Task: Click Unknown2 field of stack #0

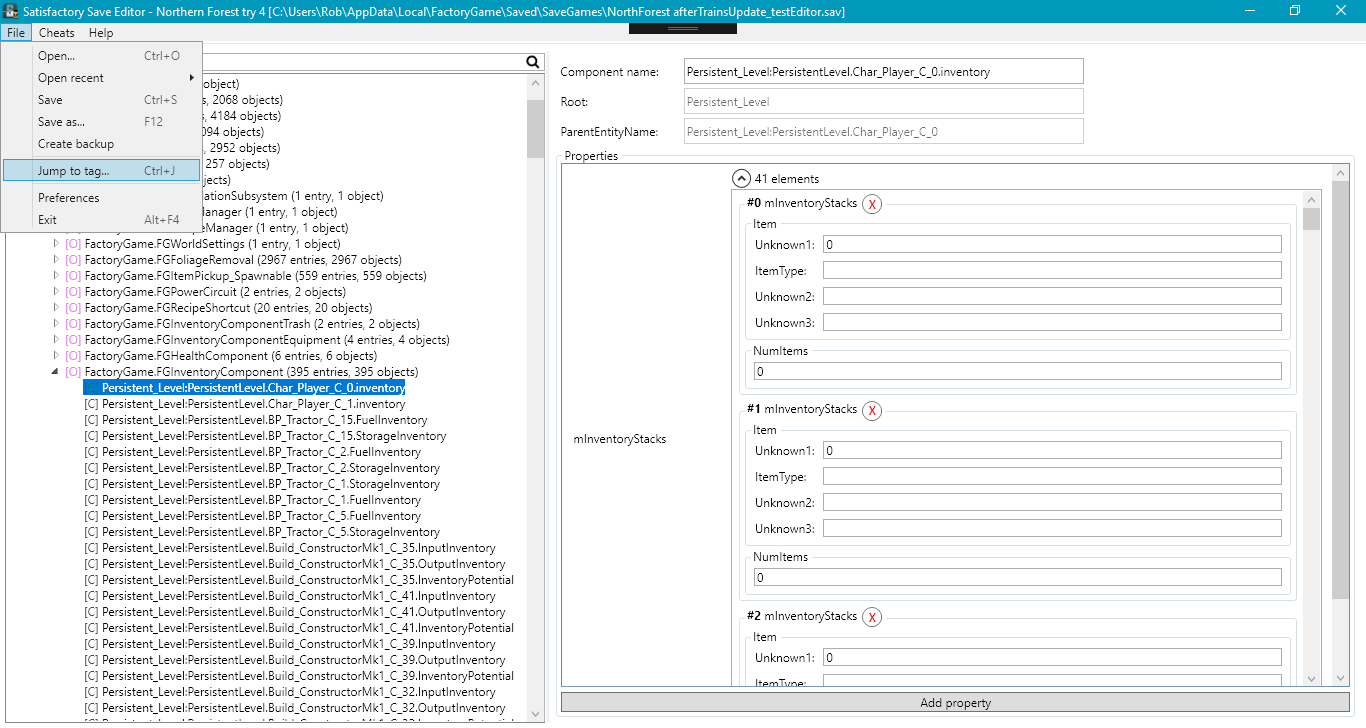Action: point(1052,296)
